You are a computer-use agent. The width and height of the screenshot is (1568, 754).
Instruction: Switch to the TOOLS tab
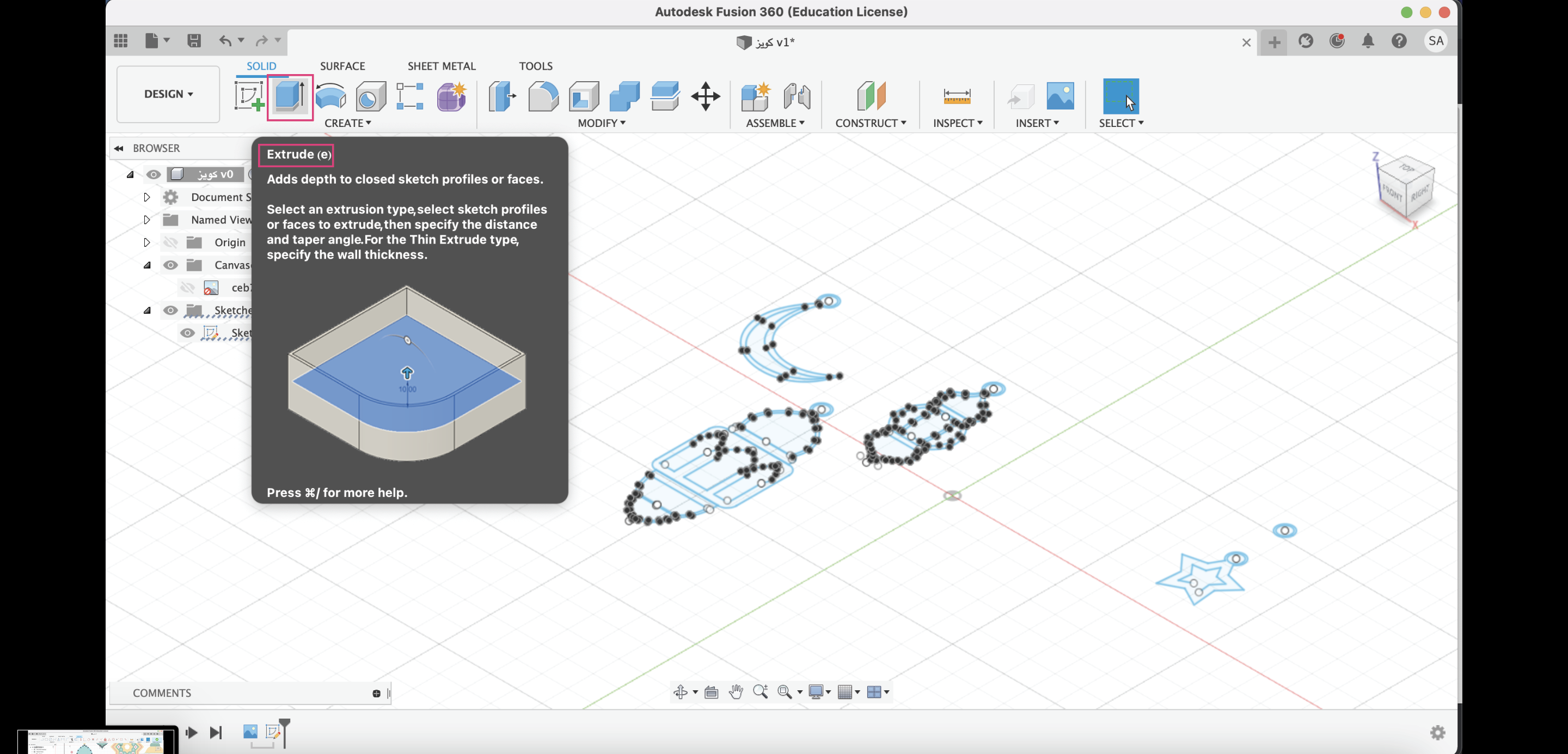(x=536, y=66)
